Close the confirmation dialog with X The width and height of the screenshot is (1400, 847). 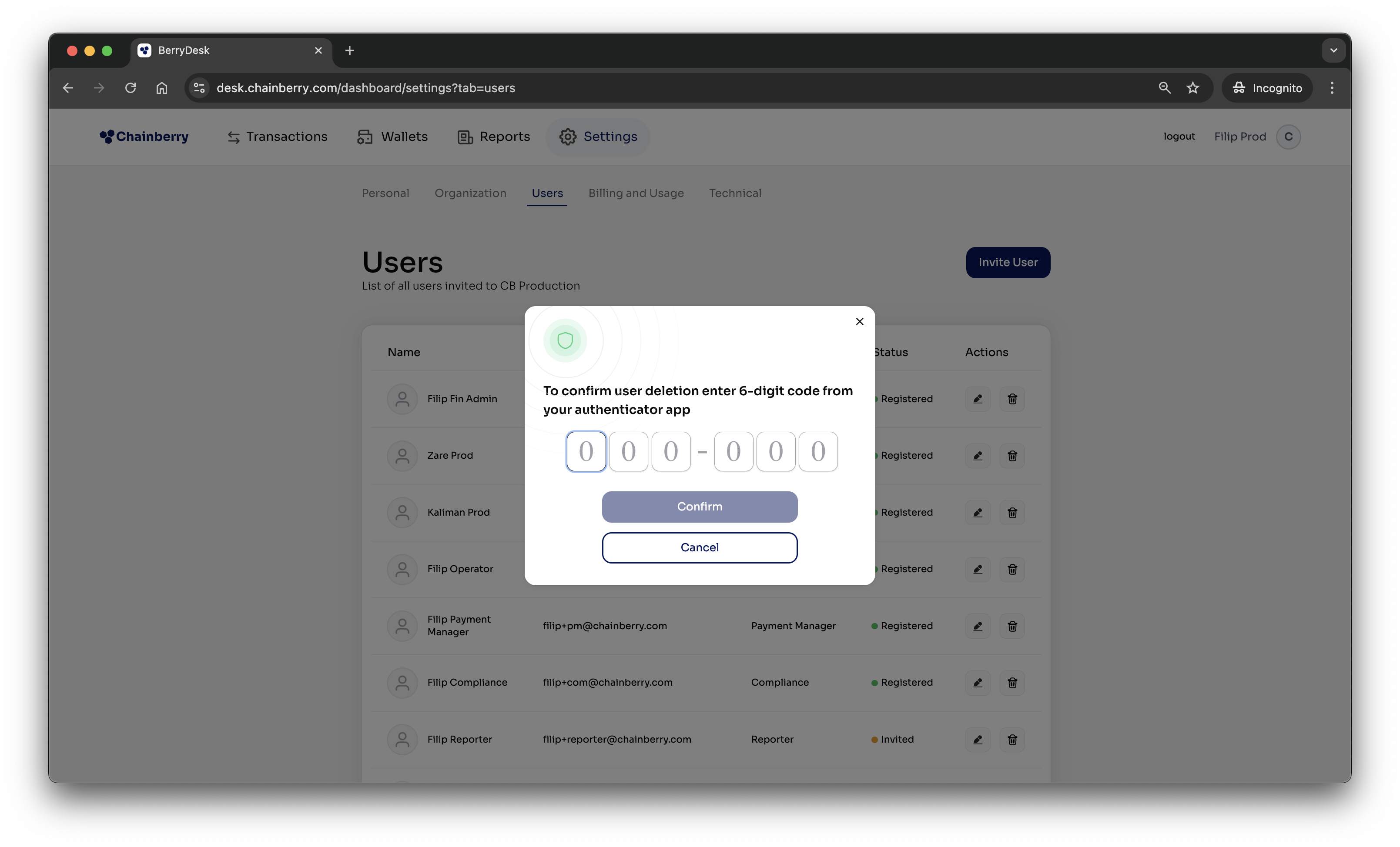pos(859,321)
